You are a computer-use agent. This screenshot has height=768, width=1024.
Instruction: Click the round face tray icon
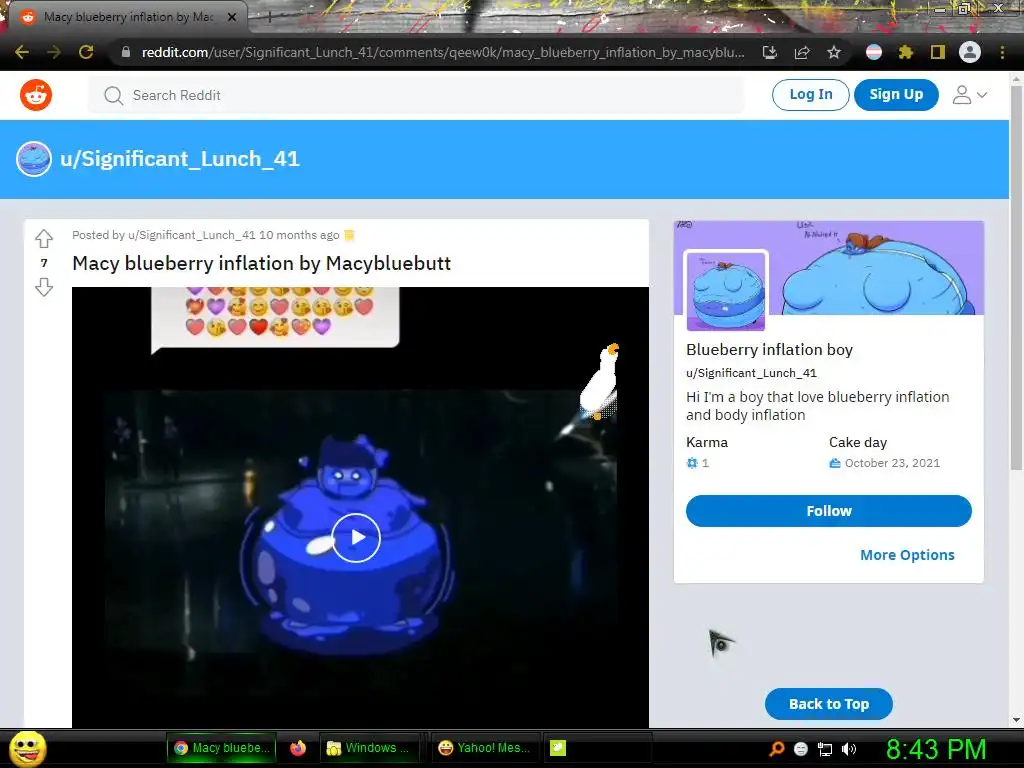coord(801,749)
